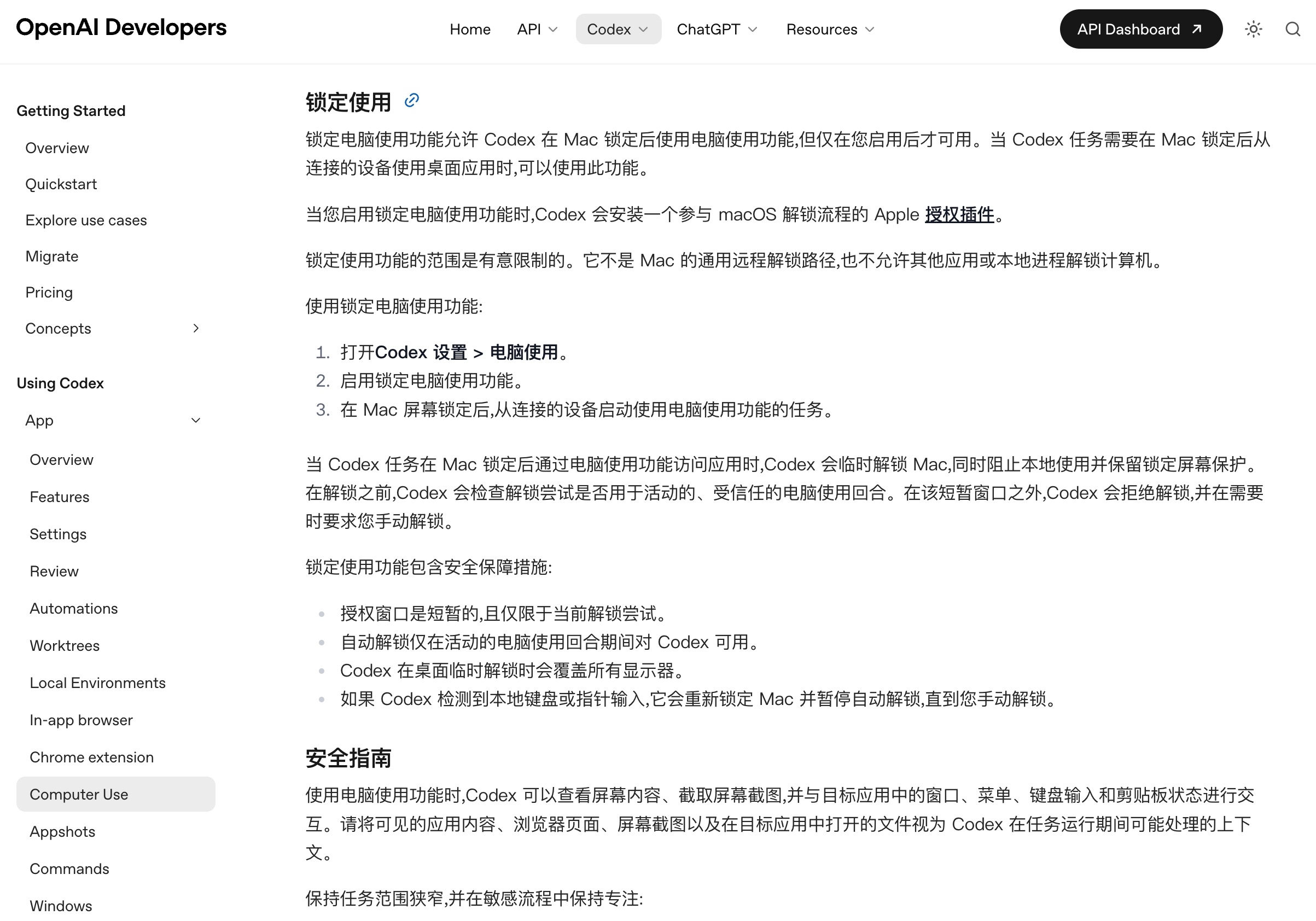This screenshot has height=921, width=1316.
Task: Open the Review sidebar page
Action: pyautogui.click(x=55, y=572)
